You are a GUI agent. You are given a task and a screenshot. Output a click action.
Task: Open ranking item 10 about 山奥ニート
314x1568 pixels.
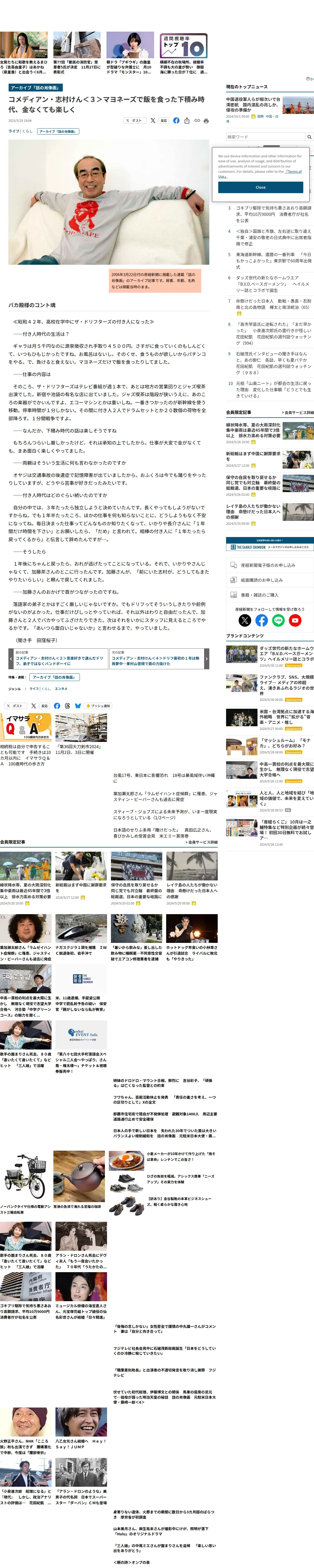(273, 390)
